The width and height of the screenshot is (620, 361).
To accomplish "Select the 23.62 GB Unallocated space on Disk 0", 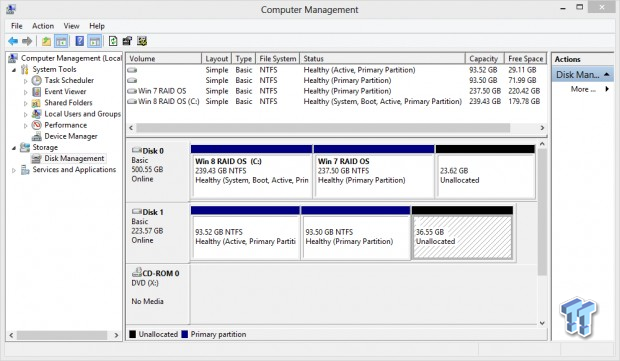I will (x=485, y=172).
